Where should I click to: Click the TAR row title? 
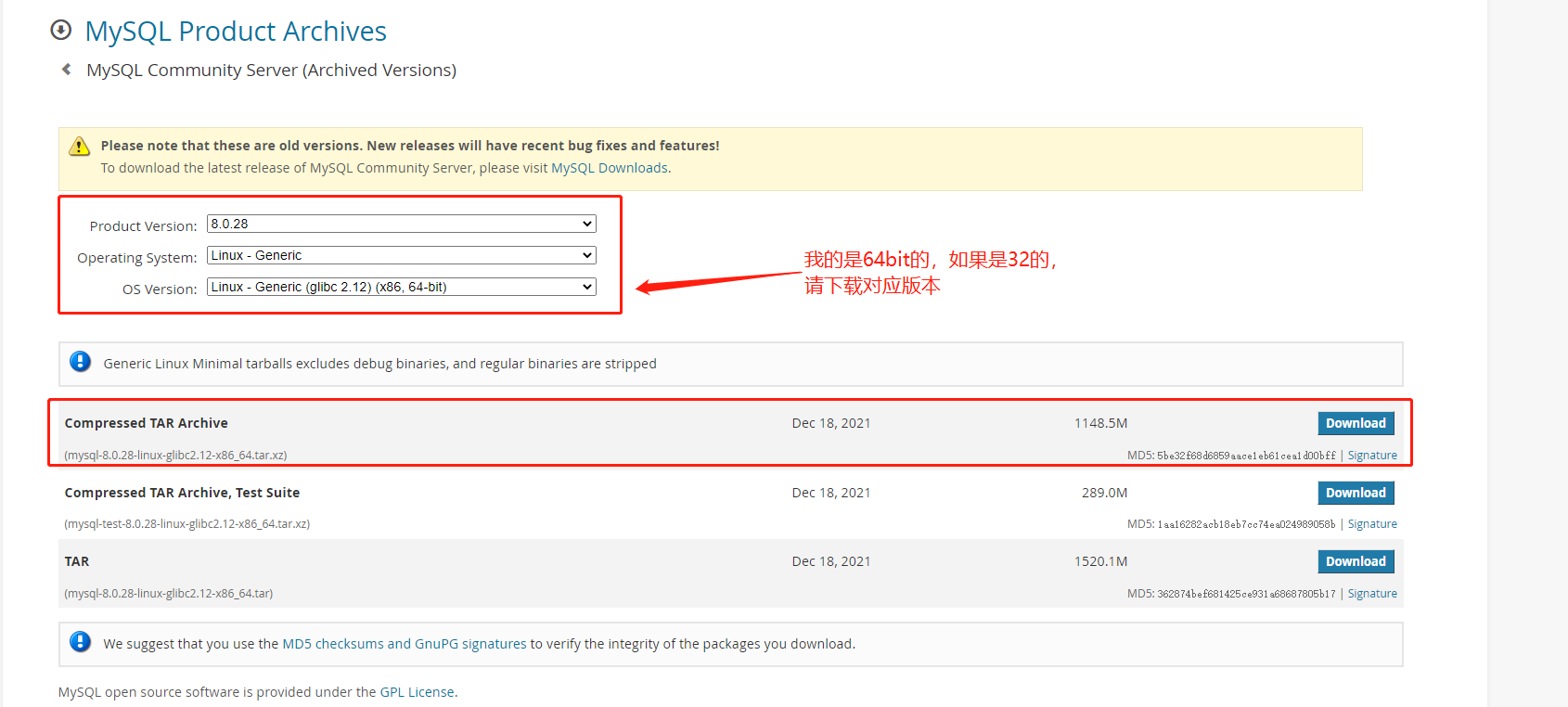[77, 561]
